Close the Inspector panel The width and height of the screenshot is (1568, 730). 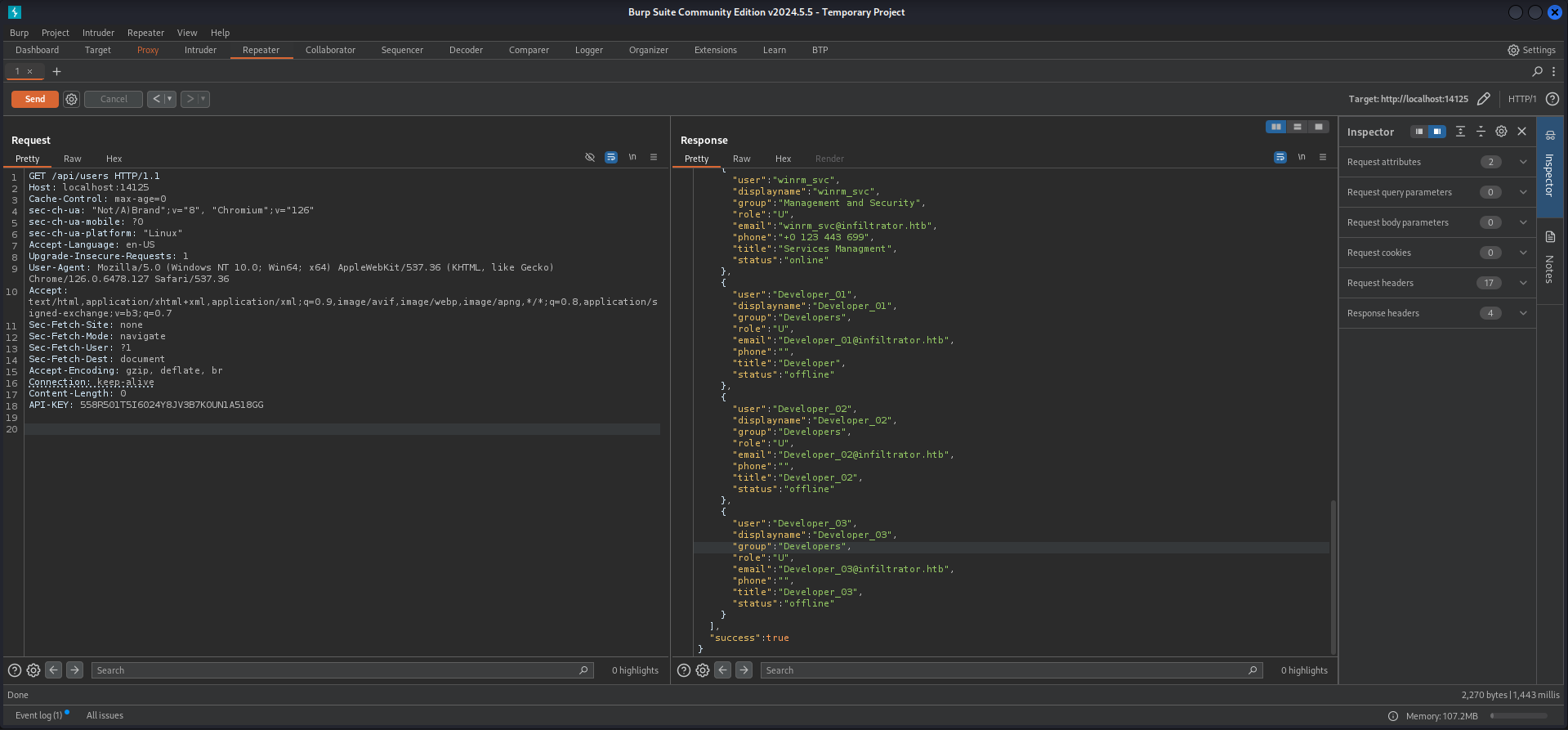click(1522, 132)
